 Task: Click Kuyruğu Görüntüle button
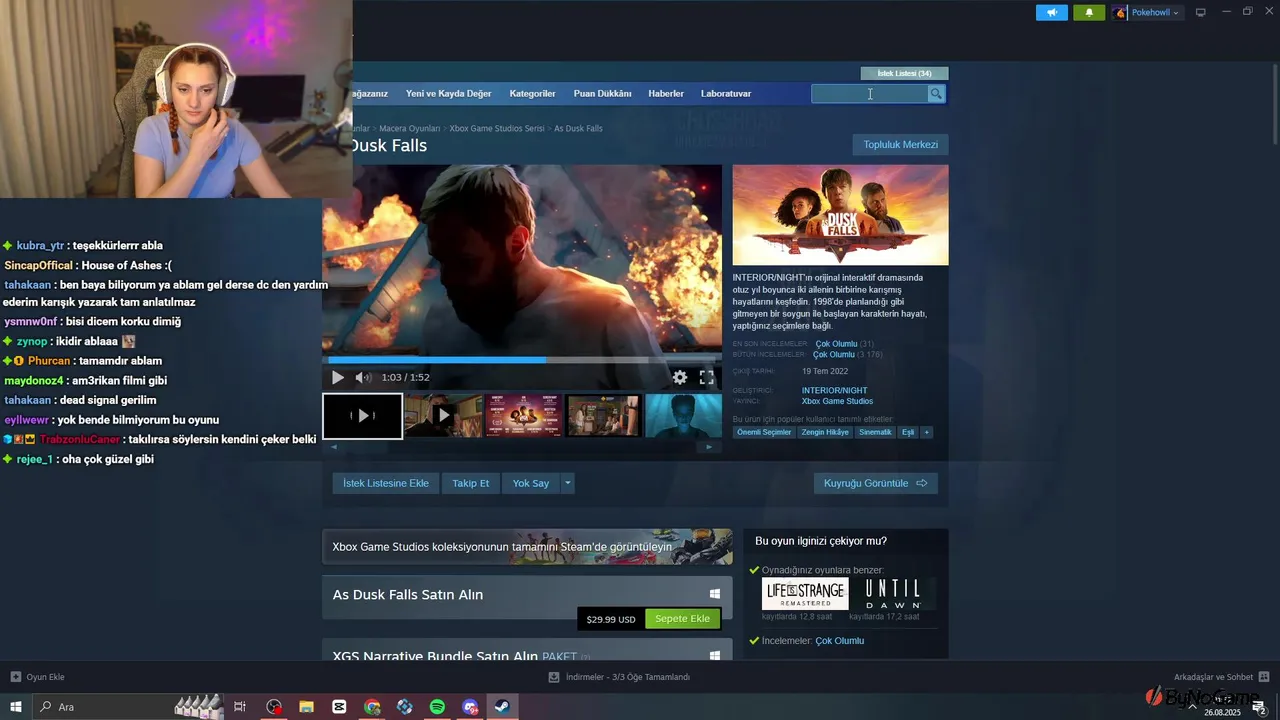pos(875,483)
